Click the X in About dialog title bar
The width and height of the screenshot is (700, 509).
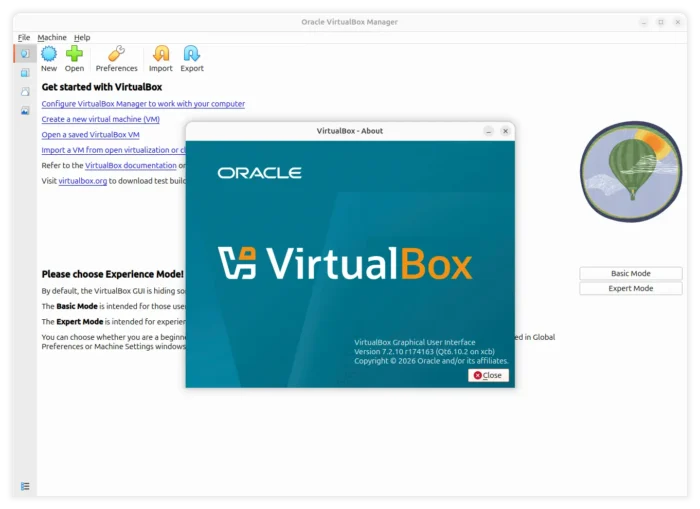pos(505,131)
